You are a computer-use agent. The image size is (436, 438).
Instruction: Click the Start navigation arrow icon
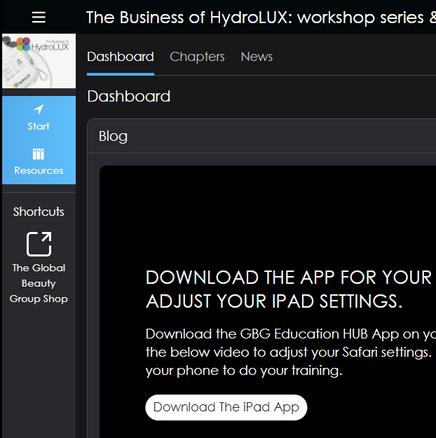[39, 109]
